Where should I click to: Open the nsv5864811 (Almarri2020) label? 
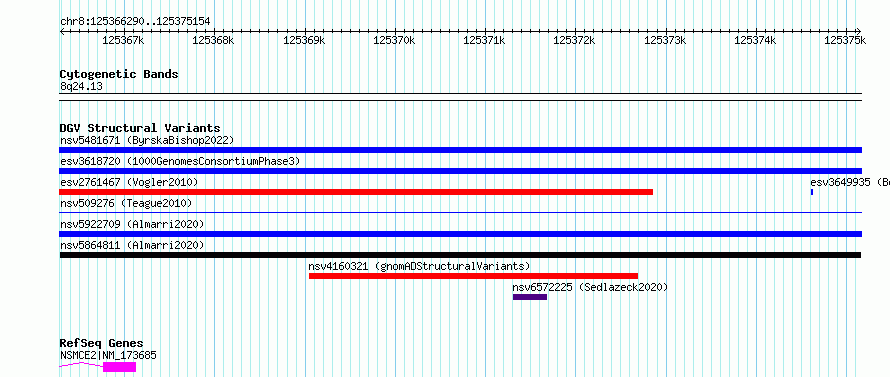[132, 245]
